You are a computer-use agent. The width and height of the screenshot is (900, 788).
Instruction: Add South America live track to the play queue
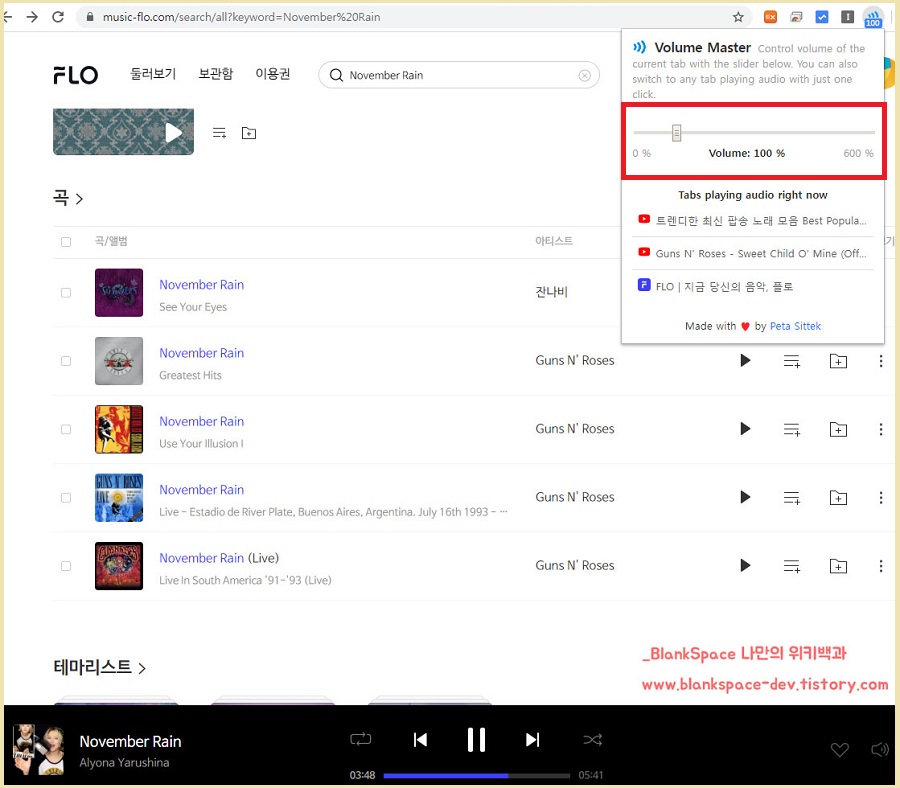click(x=792, y=566)
